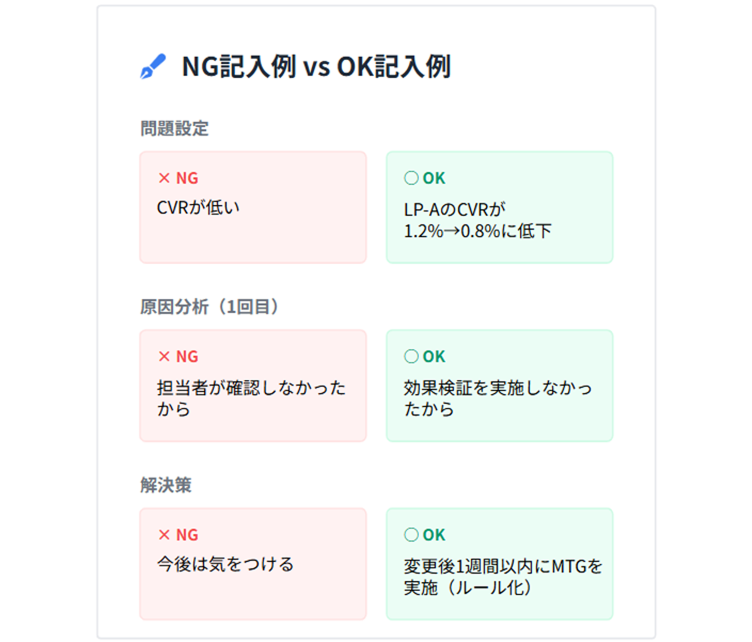The image size is (752, 642).
Task: Click the LP-AのCVRが1.2%→0.8%に低下 text
Action: 472,219
